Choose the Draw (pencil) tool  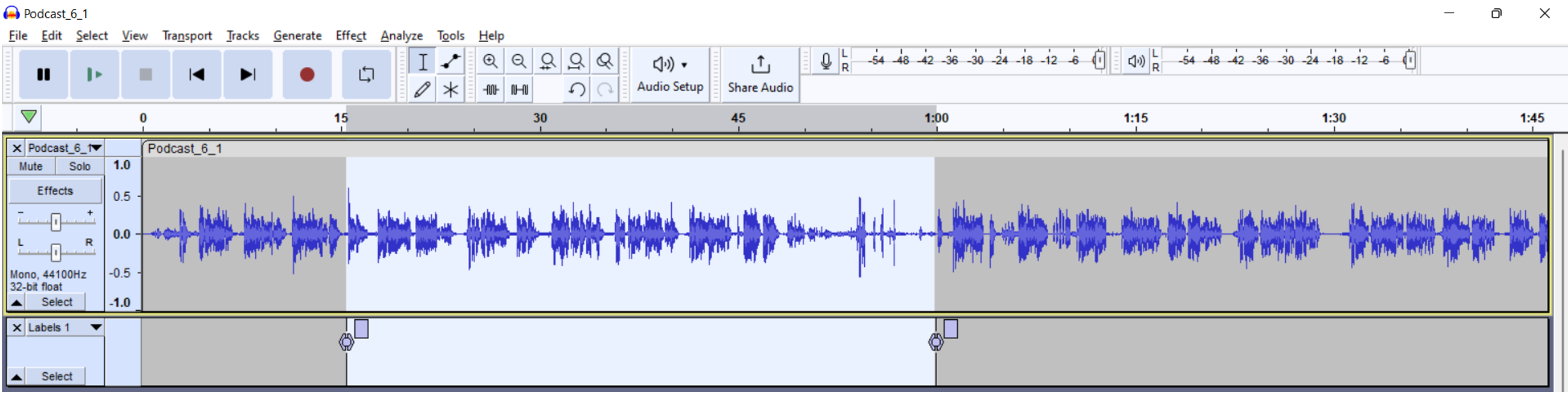[422, 89]
